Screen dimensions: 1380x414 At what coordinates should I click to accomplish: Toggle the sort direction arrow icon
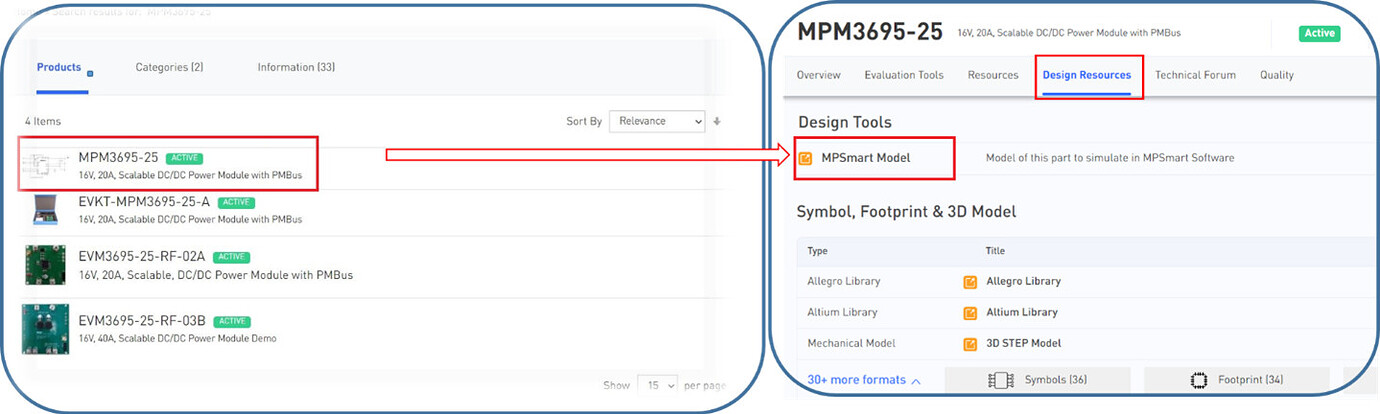[x=717, y=121]
